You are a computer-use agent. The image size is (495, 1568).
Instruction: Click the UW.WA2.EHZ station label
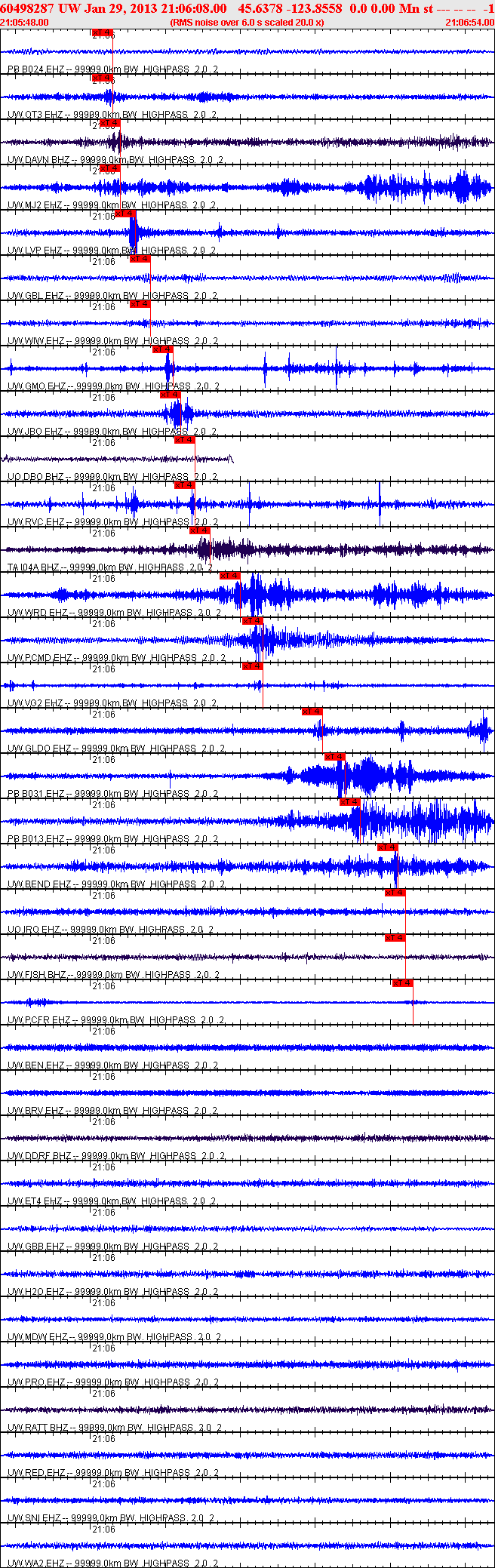point(35,1563)
